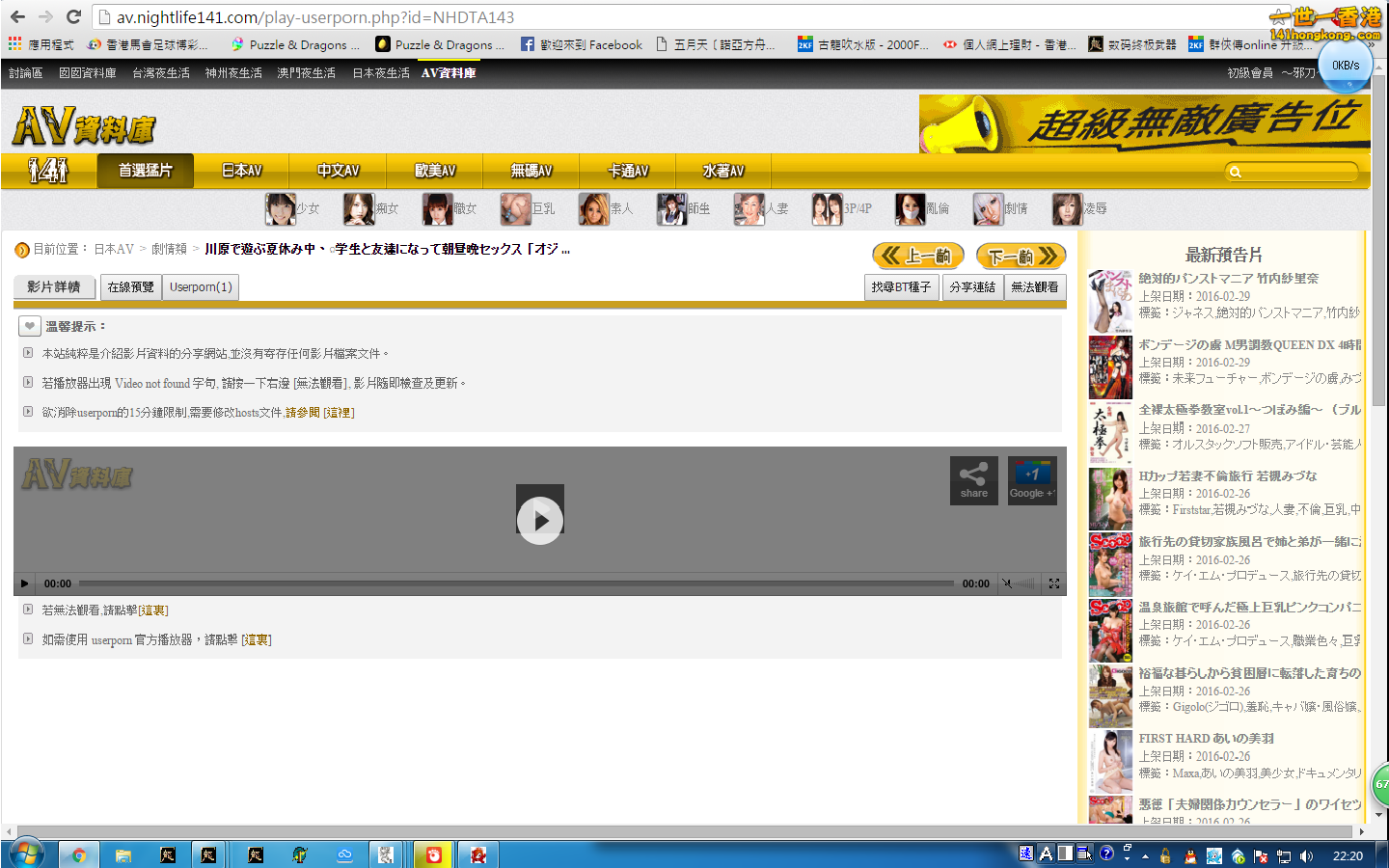The width and height of the screenshot is (1389, 868).
Task: Click the horizontal scrollbar at the page bottom
Action: (675, 831)
